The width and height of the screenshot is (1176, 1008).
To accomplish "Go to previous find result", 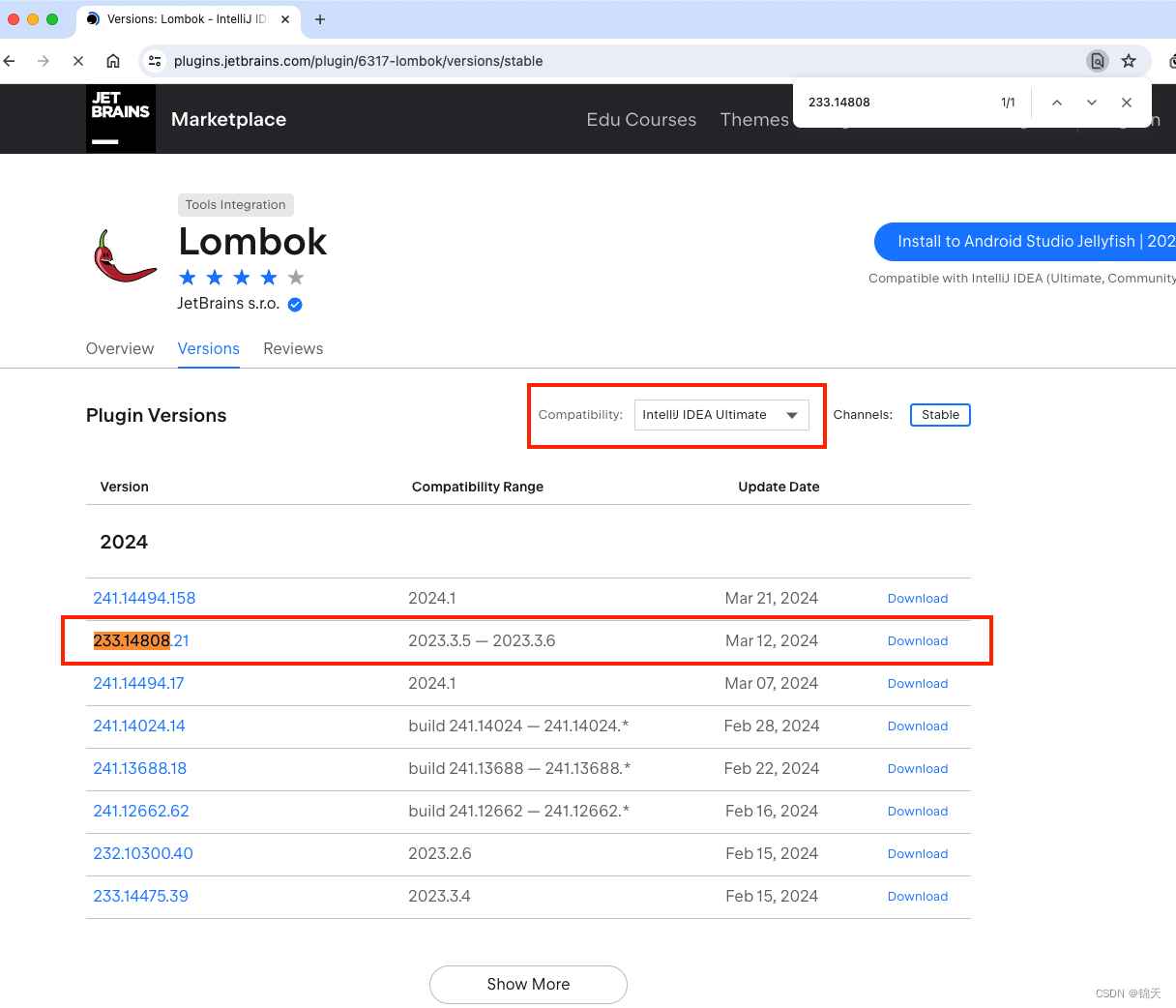I will [1057, 103].
